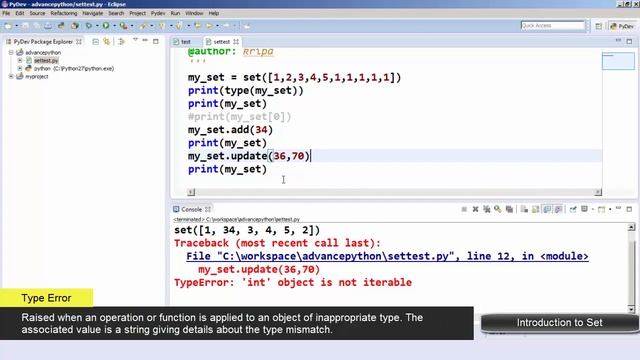Open the Help menu
640x360 pixels.
click(x=214, y=13)
